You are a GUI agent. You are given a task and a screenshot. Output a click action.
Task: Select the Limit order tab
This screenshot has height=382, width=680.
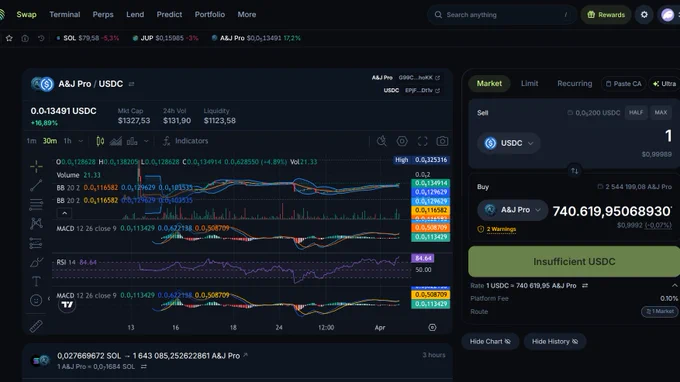click(530, 84)
